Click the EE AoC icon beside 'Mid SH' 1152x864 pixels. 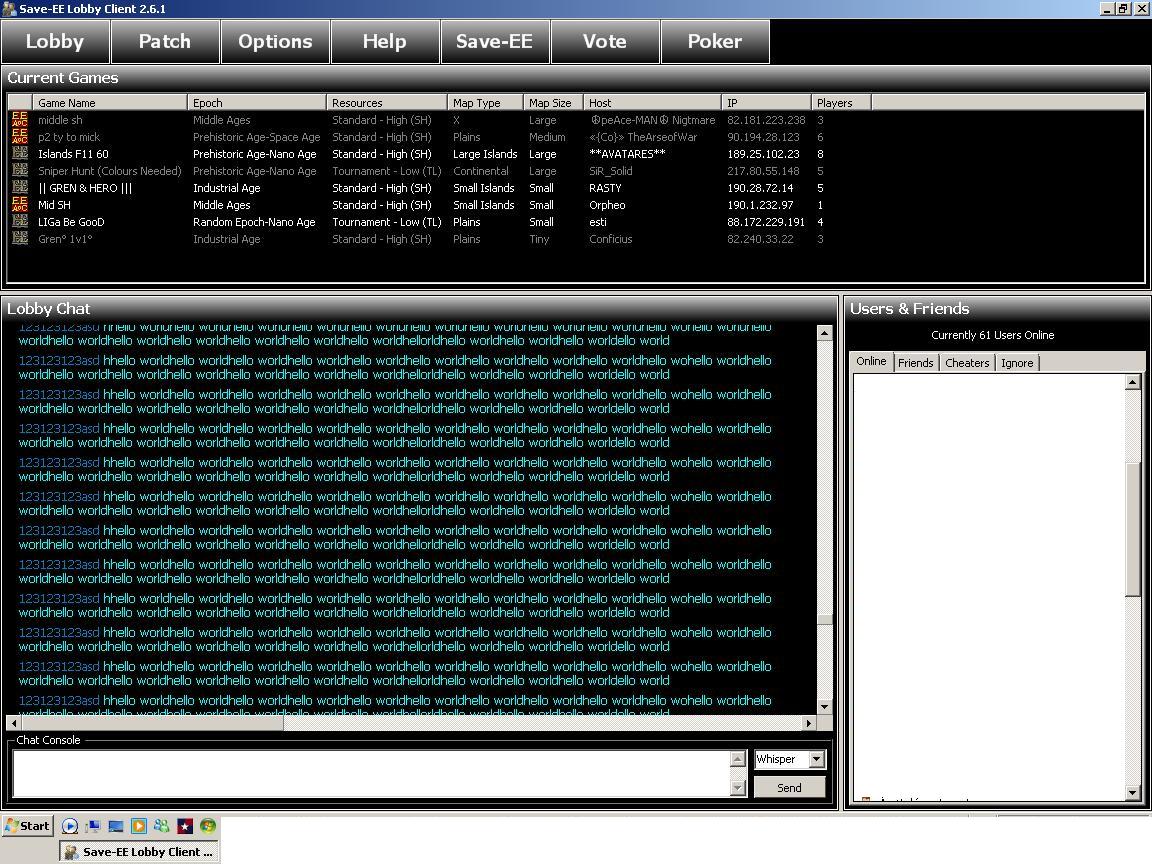pos(20,205)
